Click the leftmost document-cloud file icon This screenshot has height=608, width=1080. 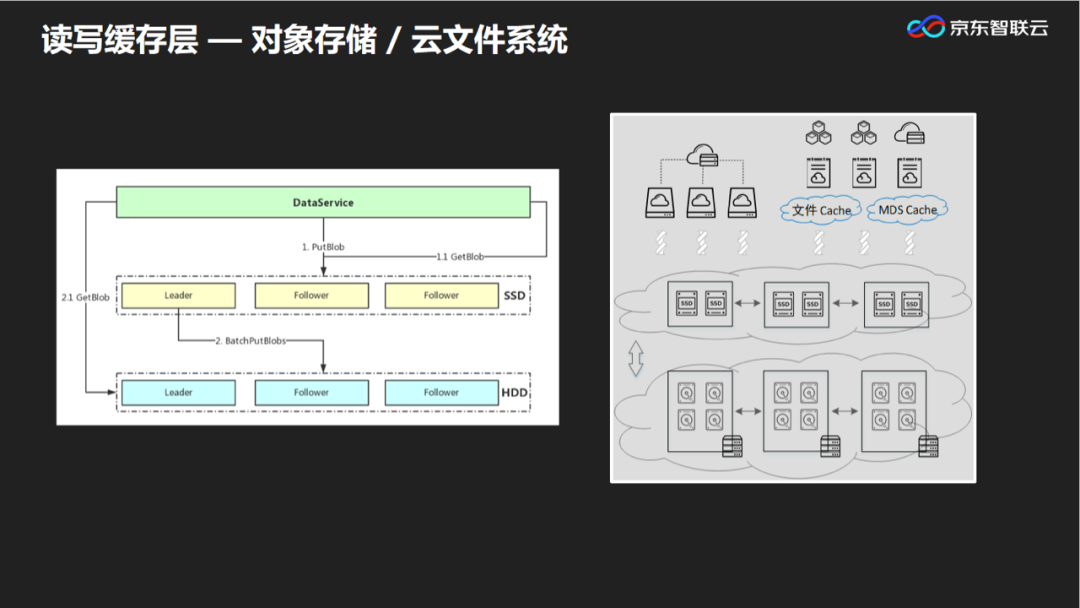pyautogui.click(x=818, y=173)
